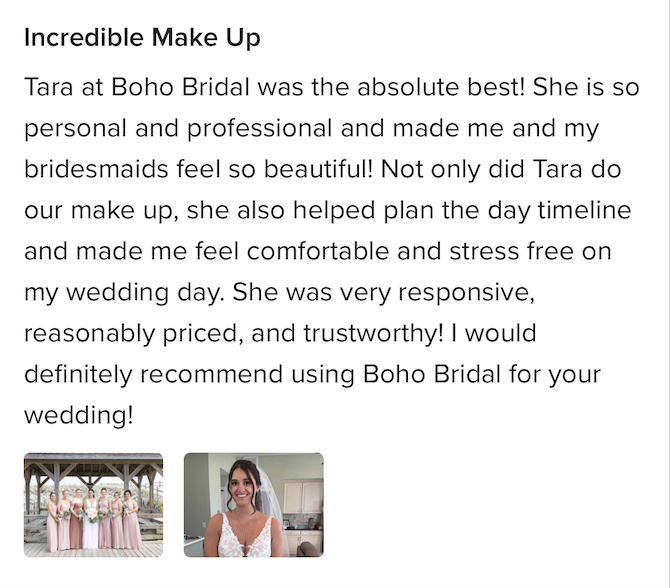Click the text 'helped plan the day timeline'
This screenshot has height=588, width=670.
coord(462,211)
